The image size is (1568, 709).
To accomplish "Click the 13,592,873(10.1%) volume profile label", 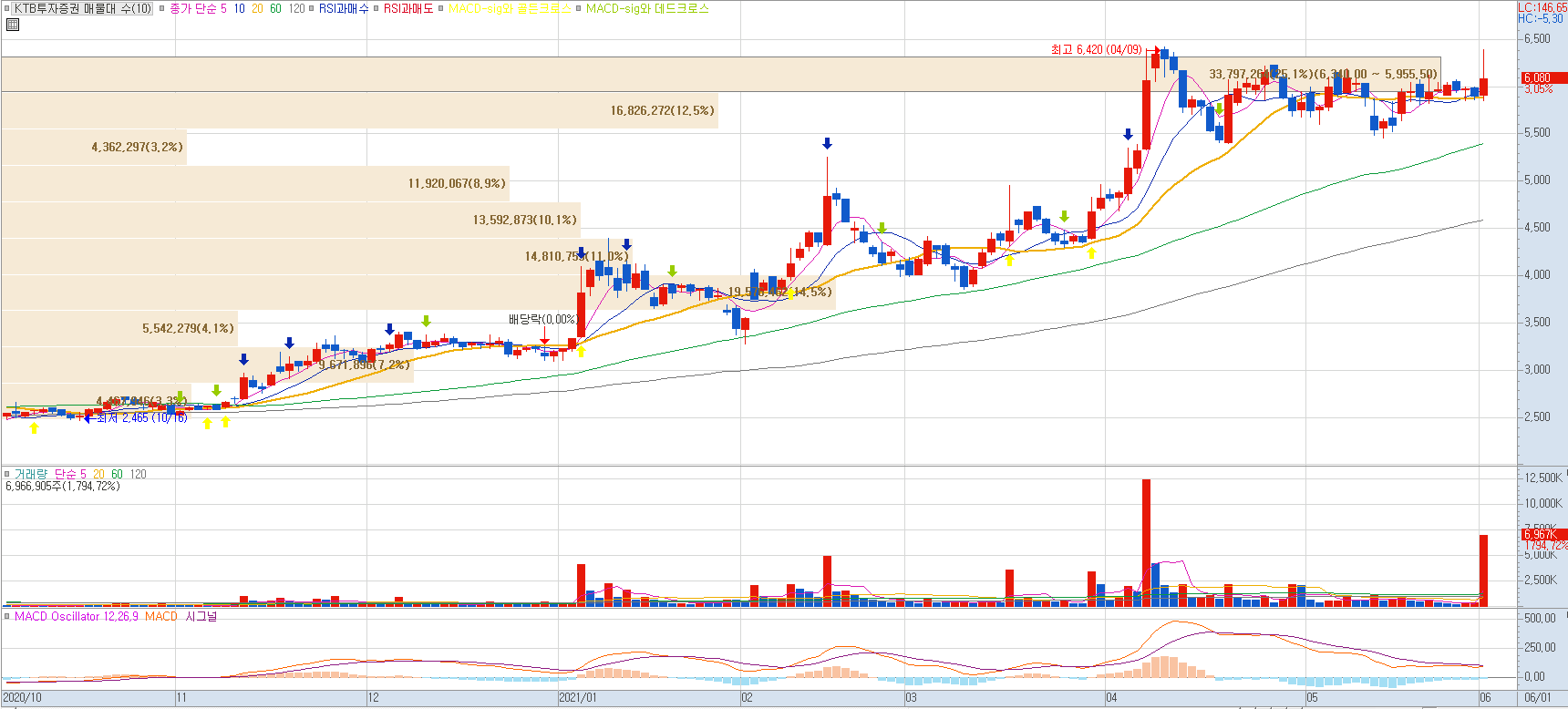I will coord(525,220).
